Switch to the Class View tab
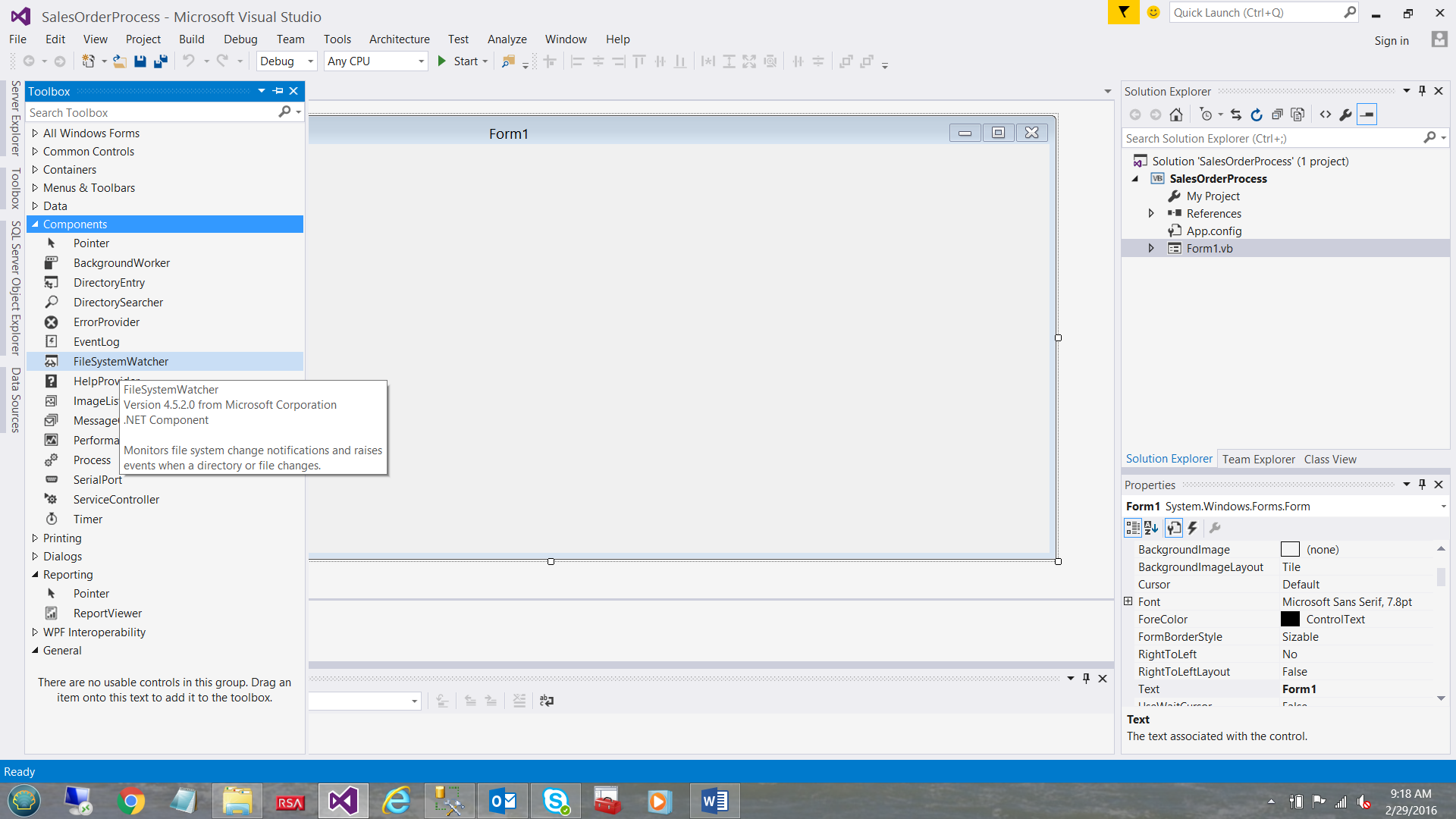 coord(1330,459)
